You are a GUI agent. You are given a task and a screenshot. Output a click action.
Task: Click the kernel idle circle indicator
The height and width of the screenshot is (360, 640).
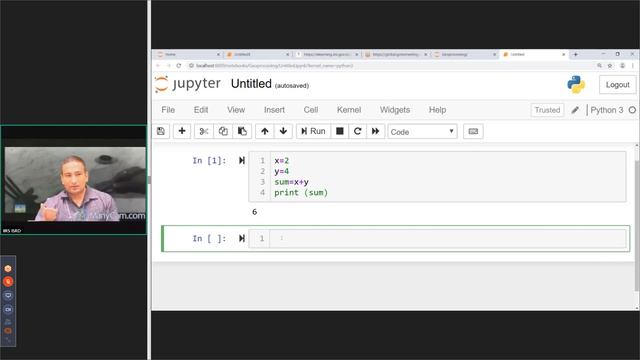click(632, 110)
